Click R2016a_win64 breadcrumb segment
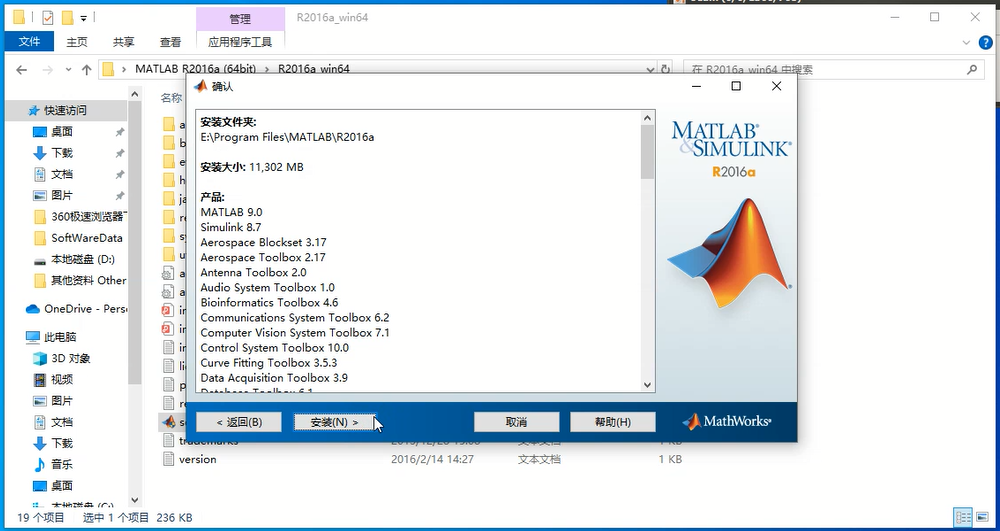Image resolution: width=1000 pixels, height=531 pixels. pyautogui.click(x=314, y=69)
